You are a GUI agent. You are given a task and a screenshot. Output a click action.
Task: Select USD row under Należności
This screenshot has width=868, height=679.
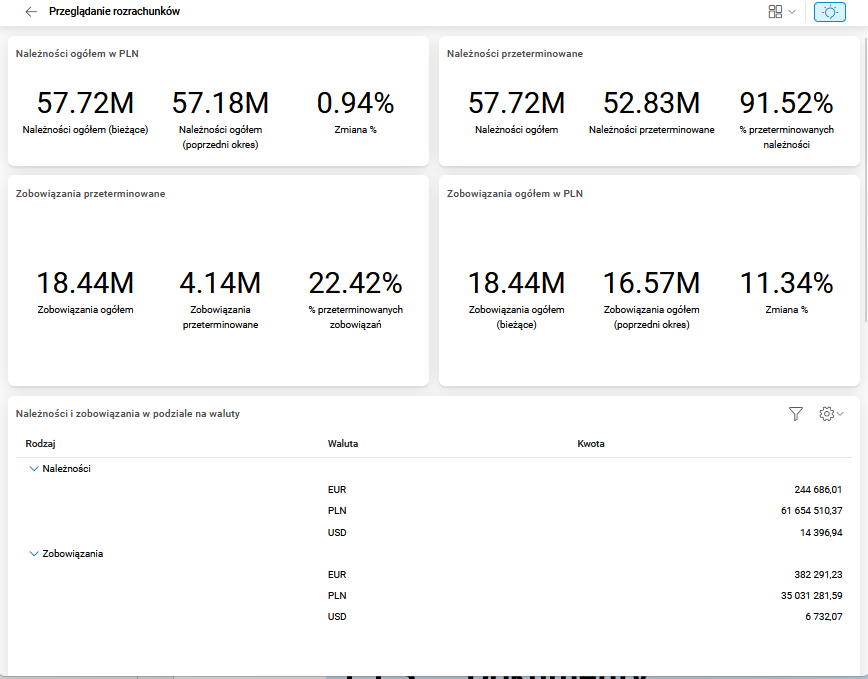434,532
